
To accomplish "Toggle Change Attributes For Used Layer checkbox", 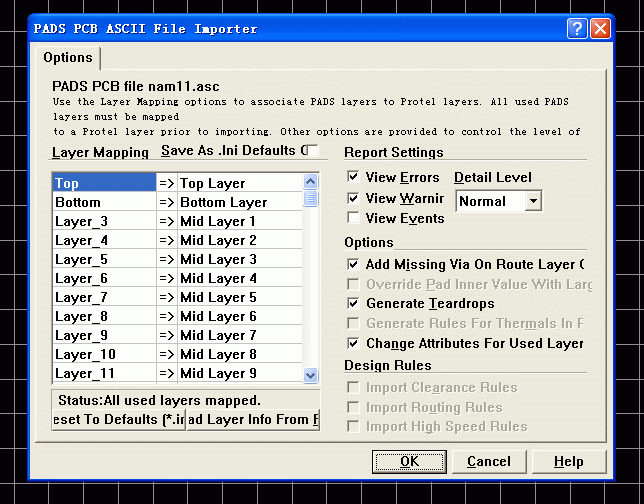I will click(x=353, y=343).
